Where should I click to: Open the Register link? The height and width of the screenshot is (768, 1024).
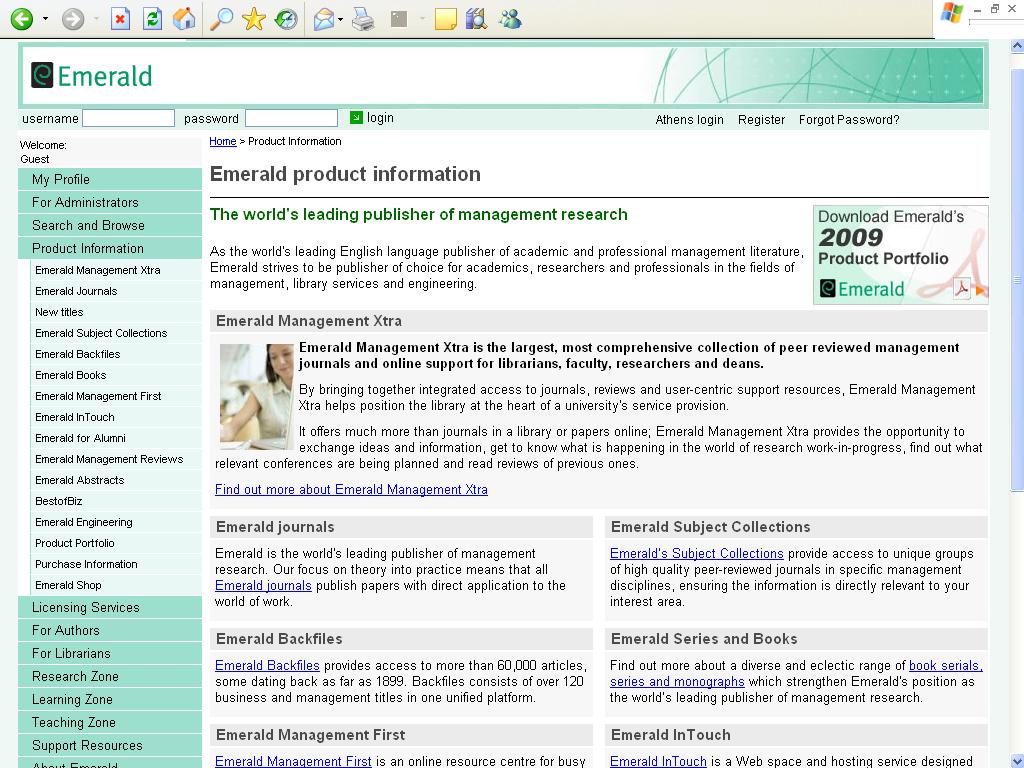point(761,120)
